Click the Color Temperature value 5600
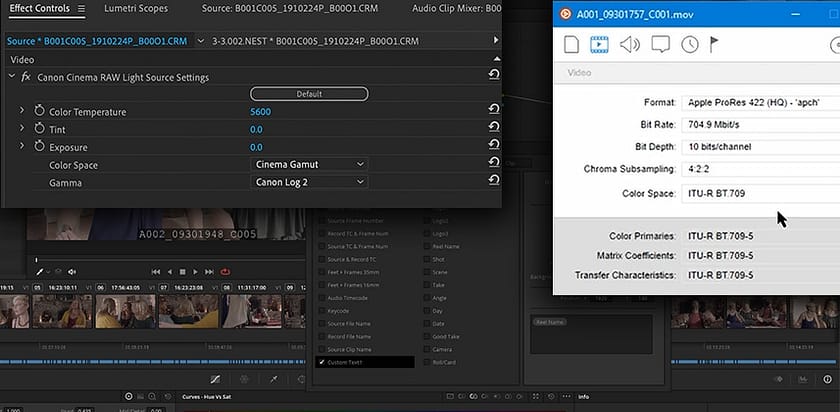840x412 pixels. (x=260, y=112)
